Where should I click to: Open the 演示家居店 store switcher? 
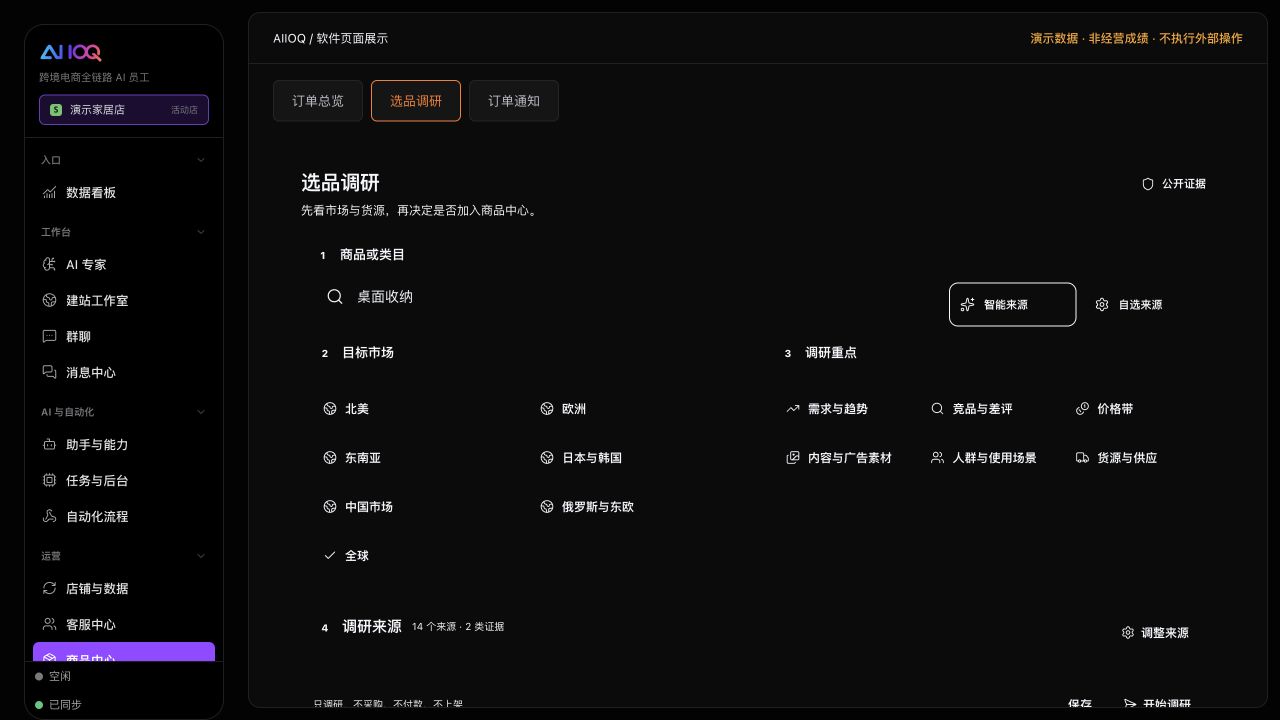click(124, 110)
